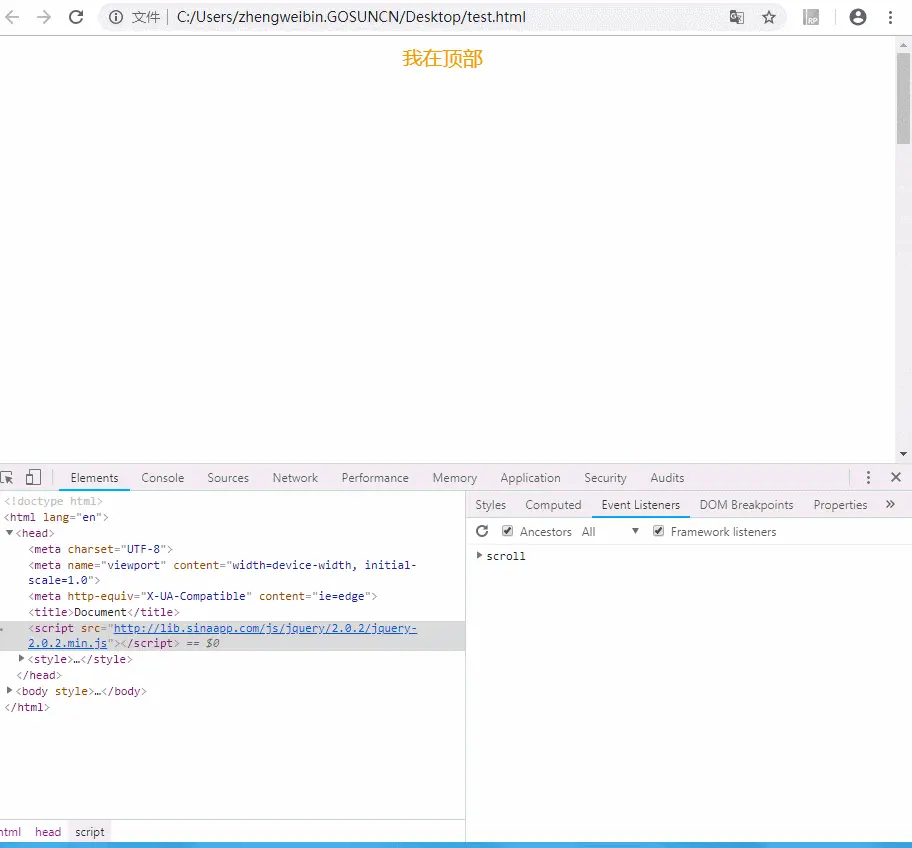
Task: Open the Network tab
Action: click(295, 478)
